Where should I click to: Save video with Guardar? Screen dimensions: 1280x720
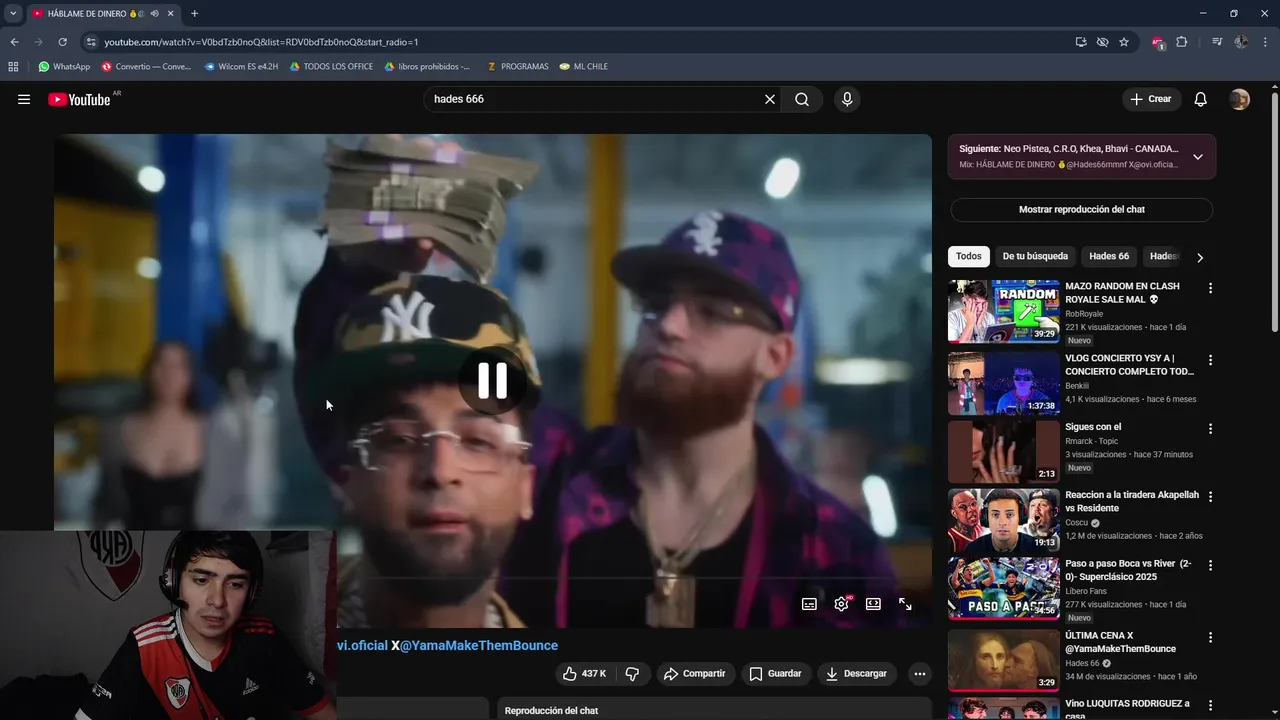776,674
